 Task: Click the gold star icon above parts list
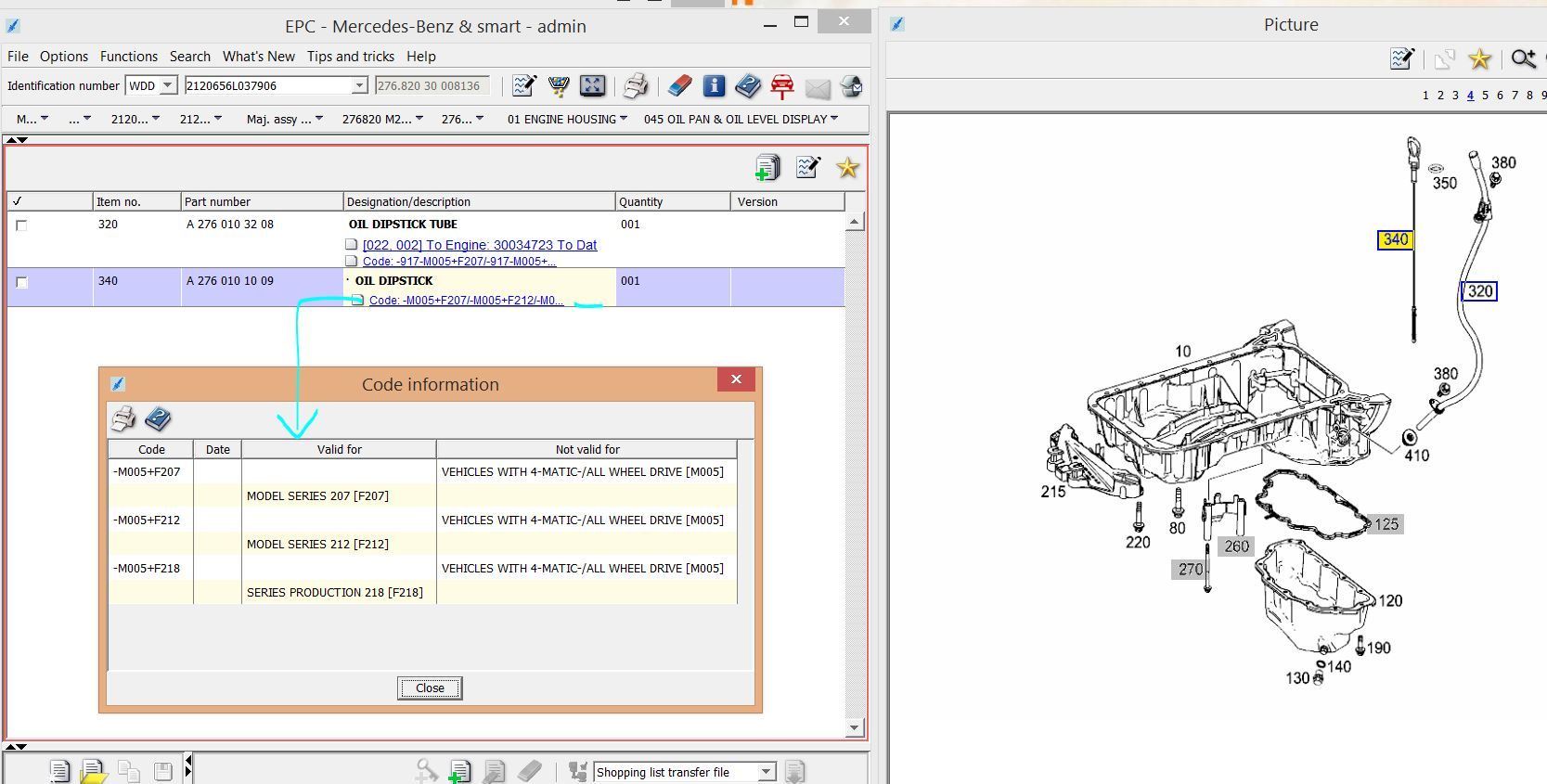tap(847, 168)
